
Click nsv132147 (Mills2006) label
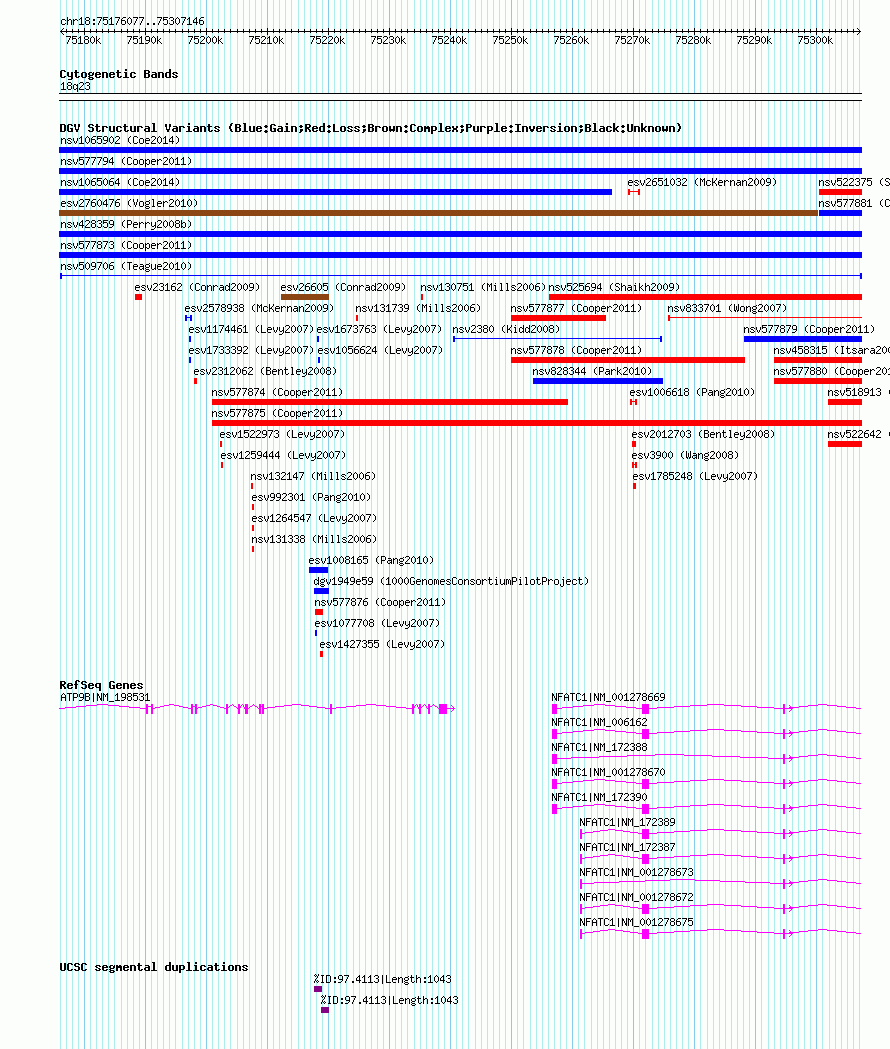pyautogui.click(x=313, y=476)
